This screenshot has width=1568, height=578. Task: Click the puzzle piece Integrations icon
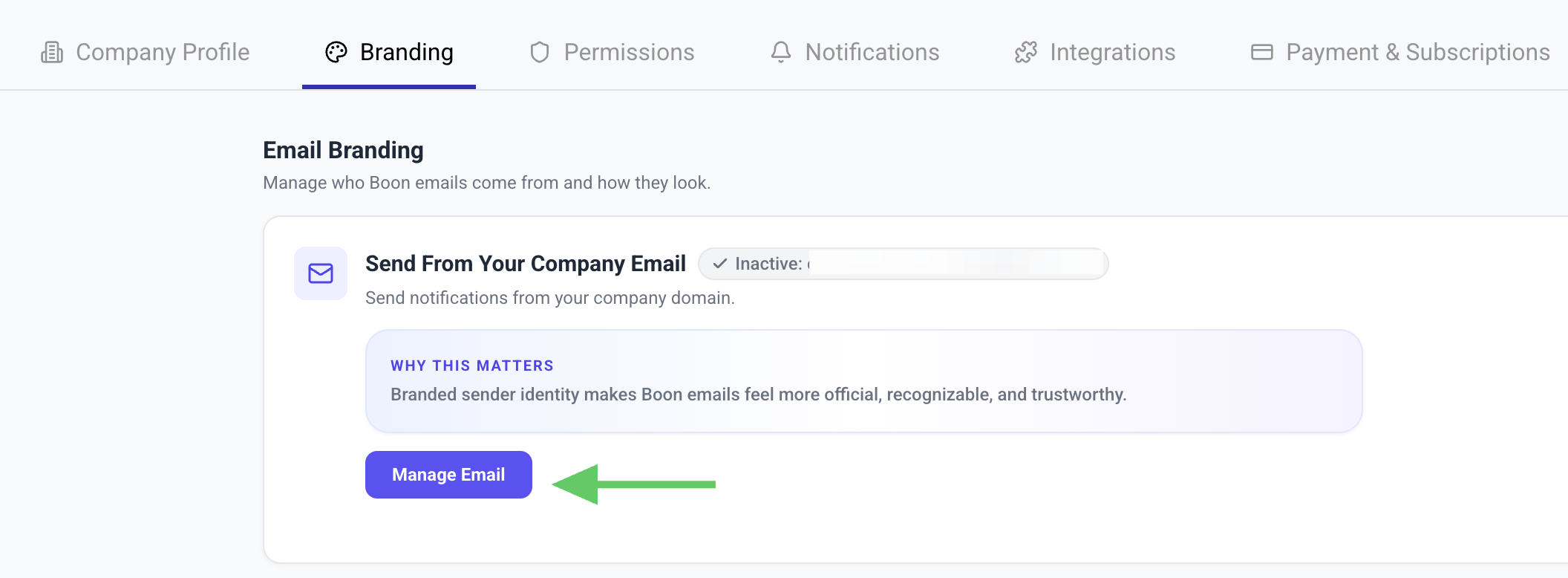click(1026, 52)
